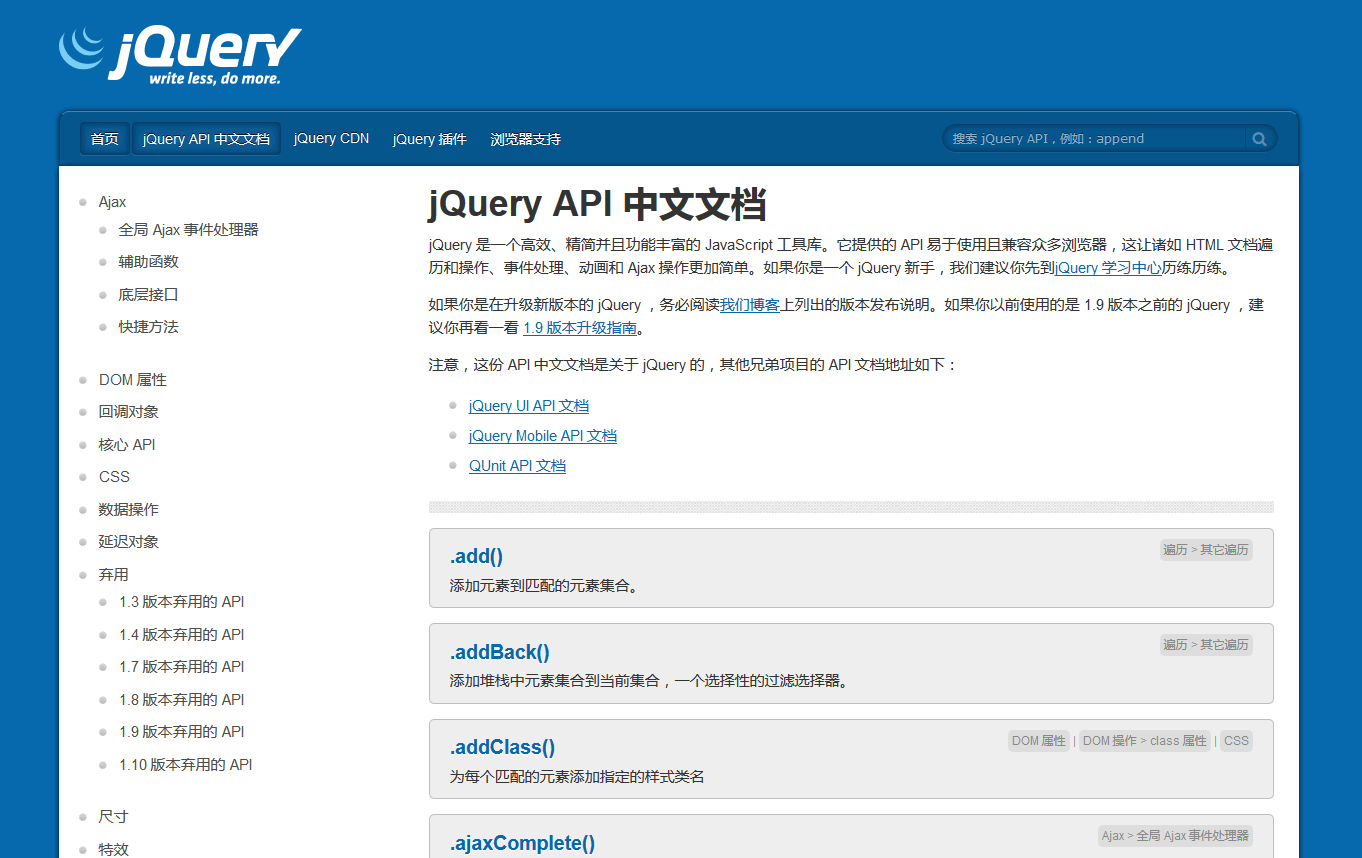Open the .addClass() method entry
This screenshot has height=858, width=1362.
pyautogui.click(x=502, y=748)
